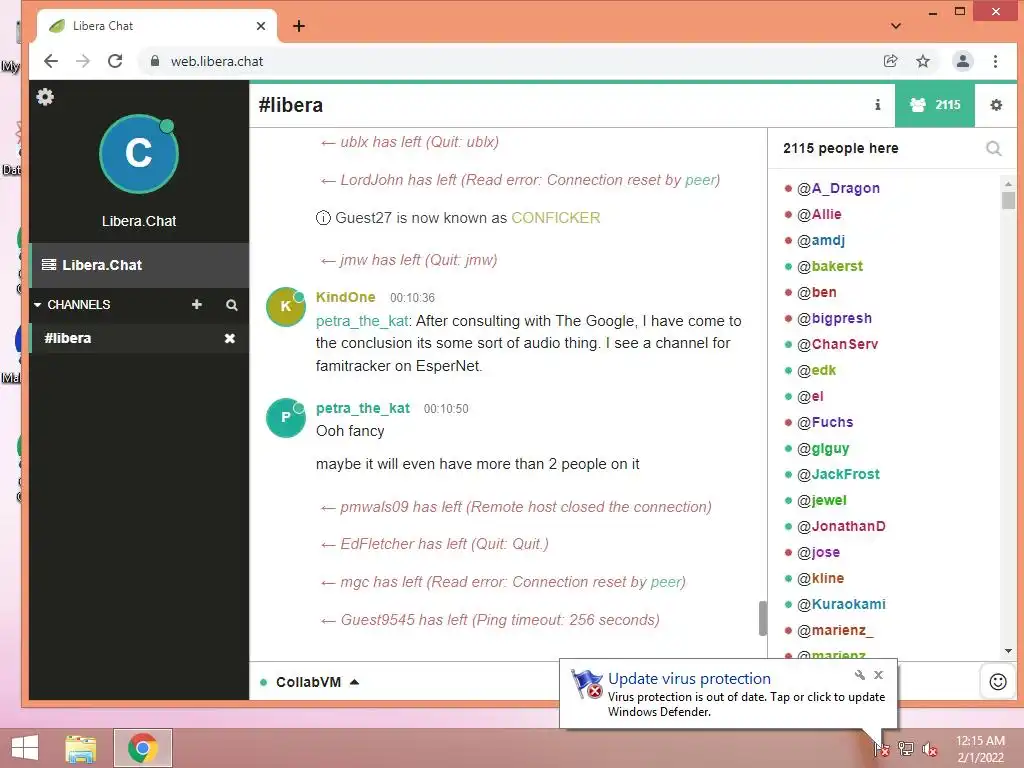1024x768 pixels.
Task: Click the KindOne nickname in message
Action: (345, 297)
